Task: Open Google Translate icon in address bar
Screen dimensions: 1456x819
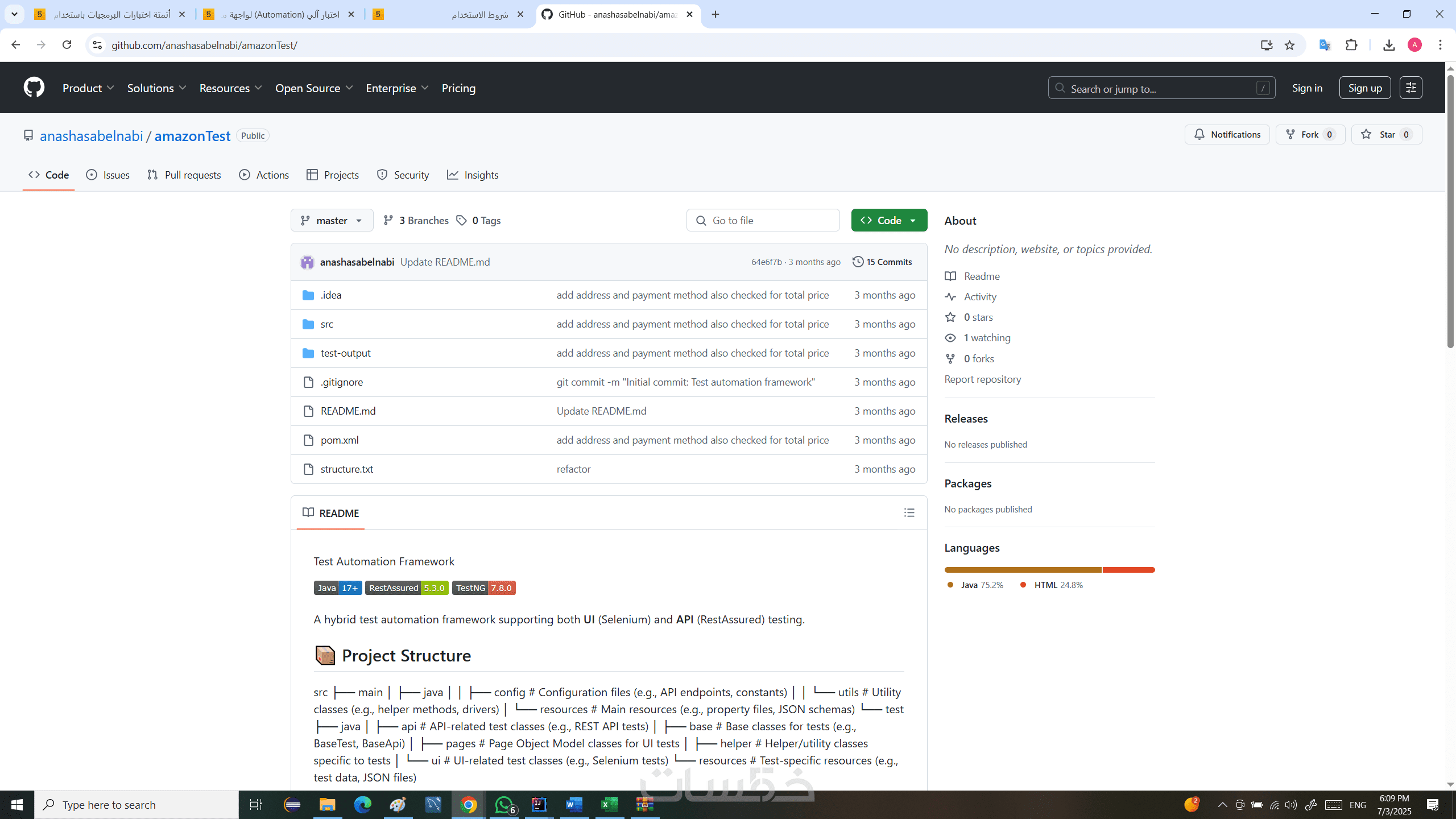Action: (1325, 45)
